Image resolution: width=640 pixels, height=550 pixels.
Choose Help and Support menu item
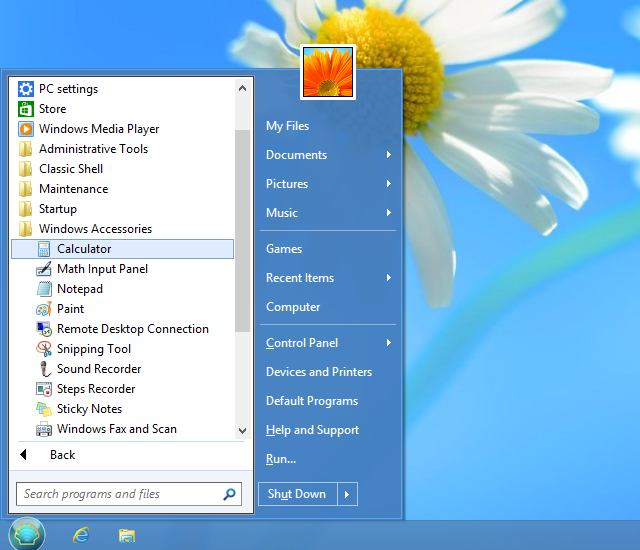[x=312, y=430]
